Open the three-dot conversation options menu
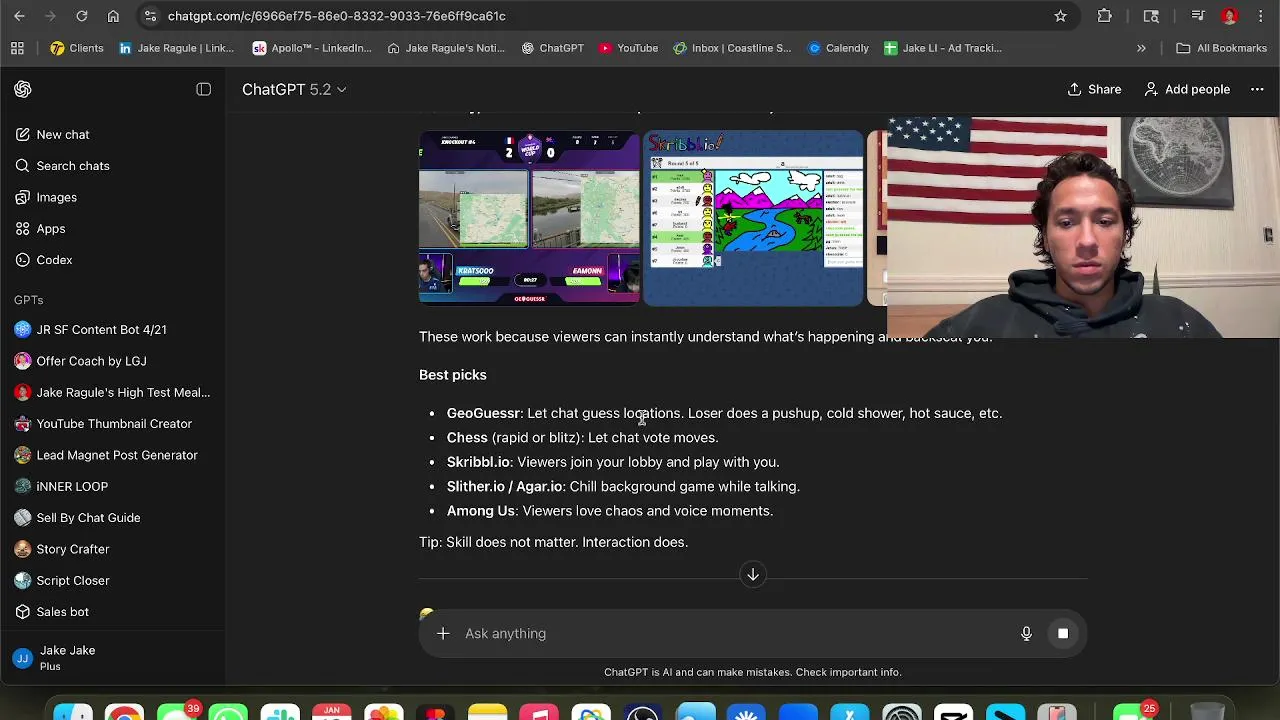1280x720 pixels. 1257,89
